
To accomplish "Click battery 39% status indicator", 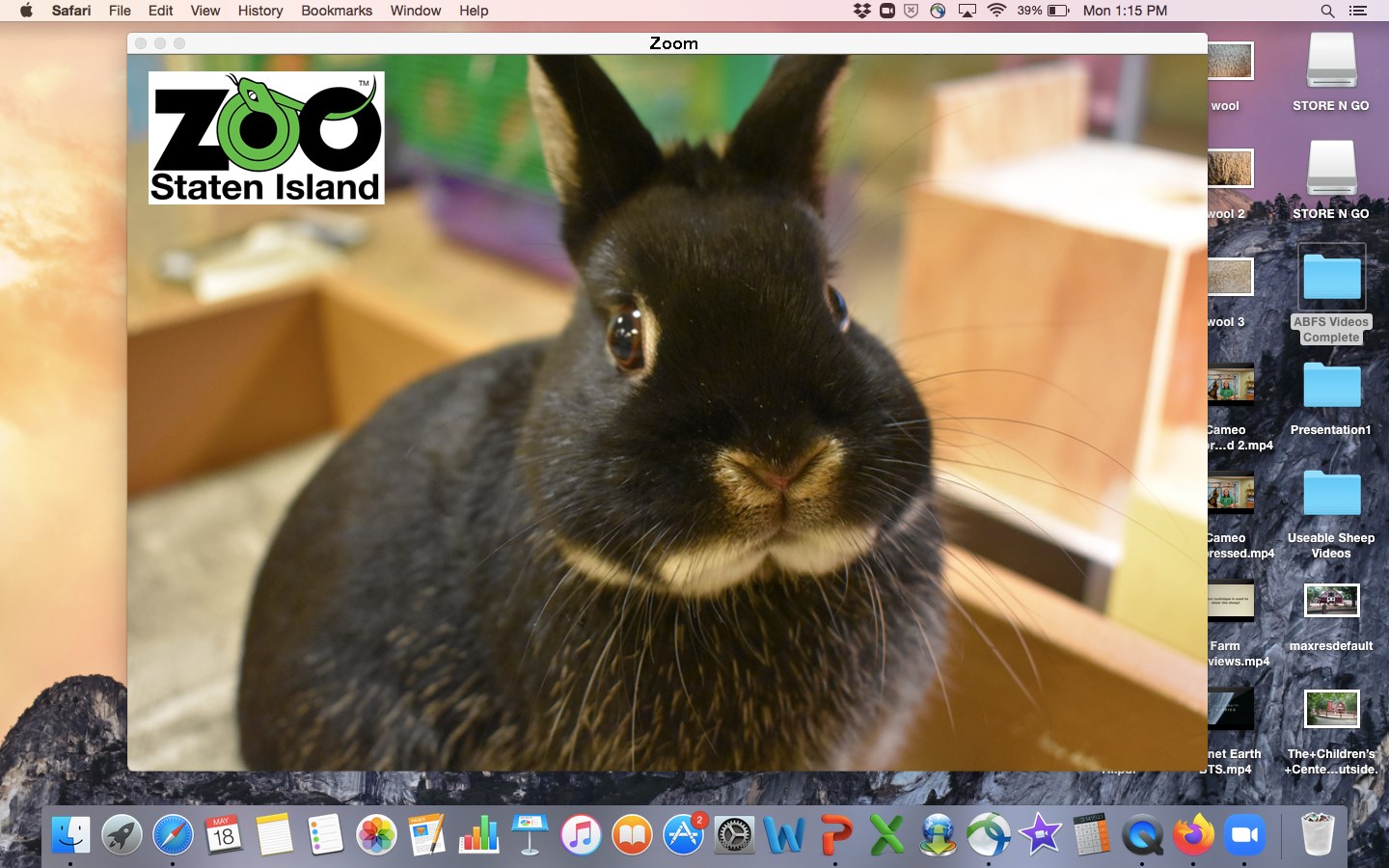I will pyautogui.click(x=1044, y=11).
